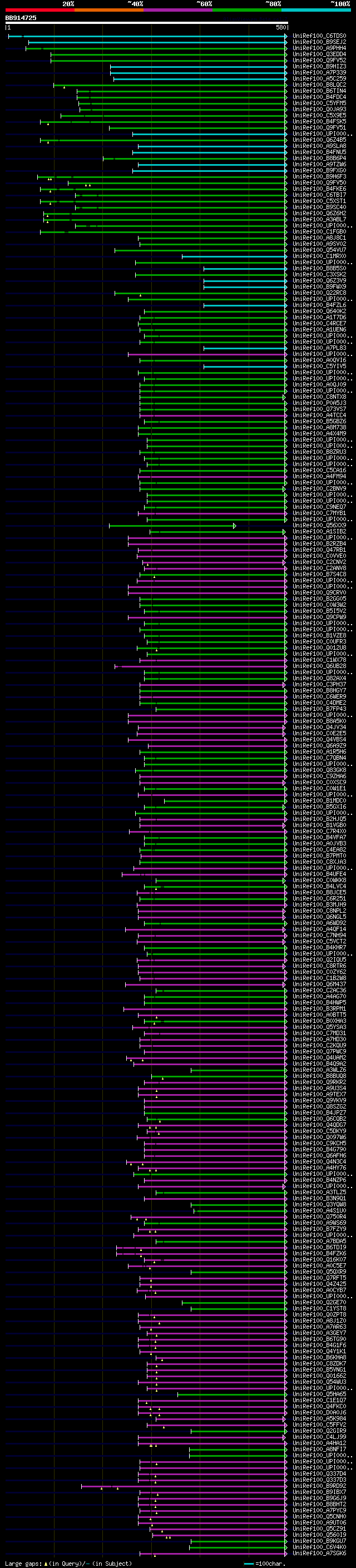Click the UniRef100_B4FZL6 label
The image size is (356, 1568).
(x=319, y=305)
